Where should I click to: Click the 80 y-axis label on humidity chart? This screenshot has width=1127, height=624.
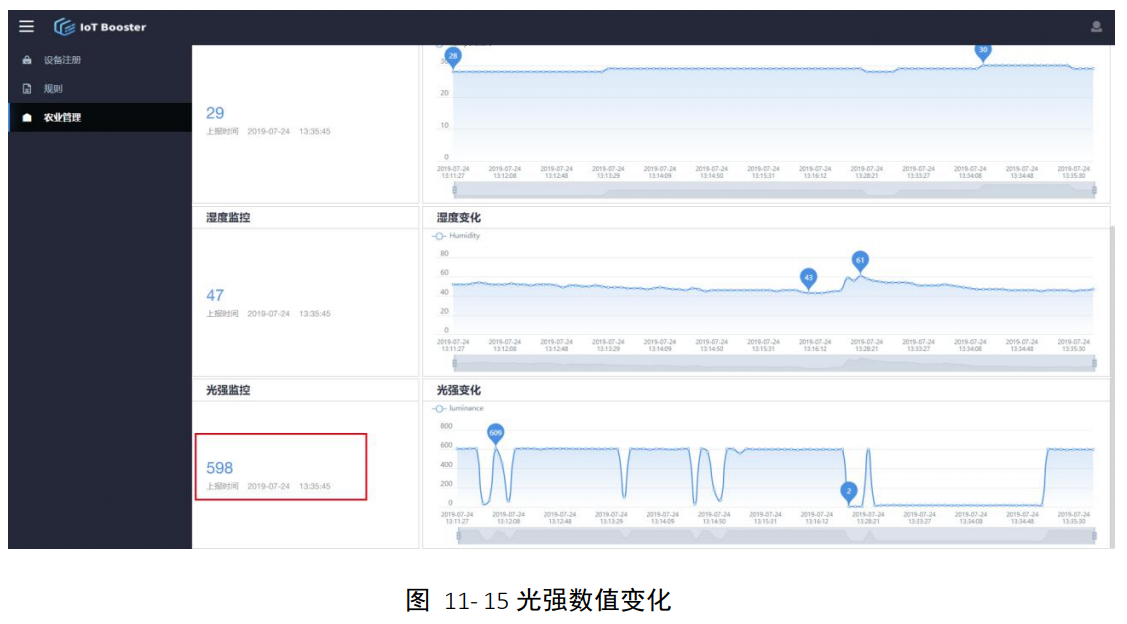(x=444, y=254)
